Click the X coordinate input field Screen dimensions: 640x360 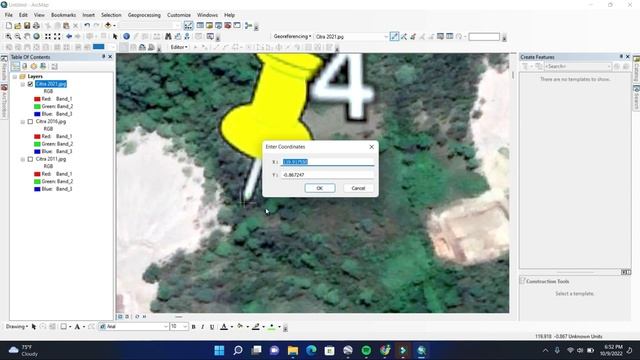pyautogui.click(x=327, y=162)
